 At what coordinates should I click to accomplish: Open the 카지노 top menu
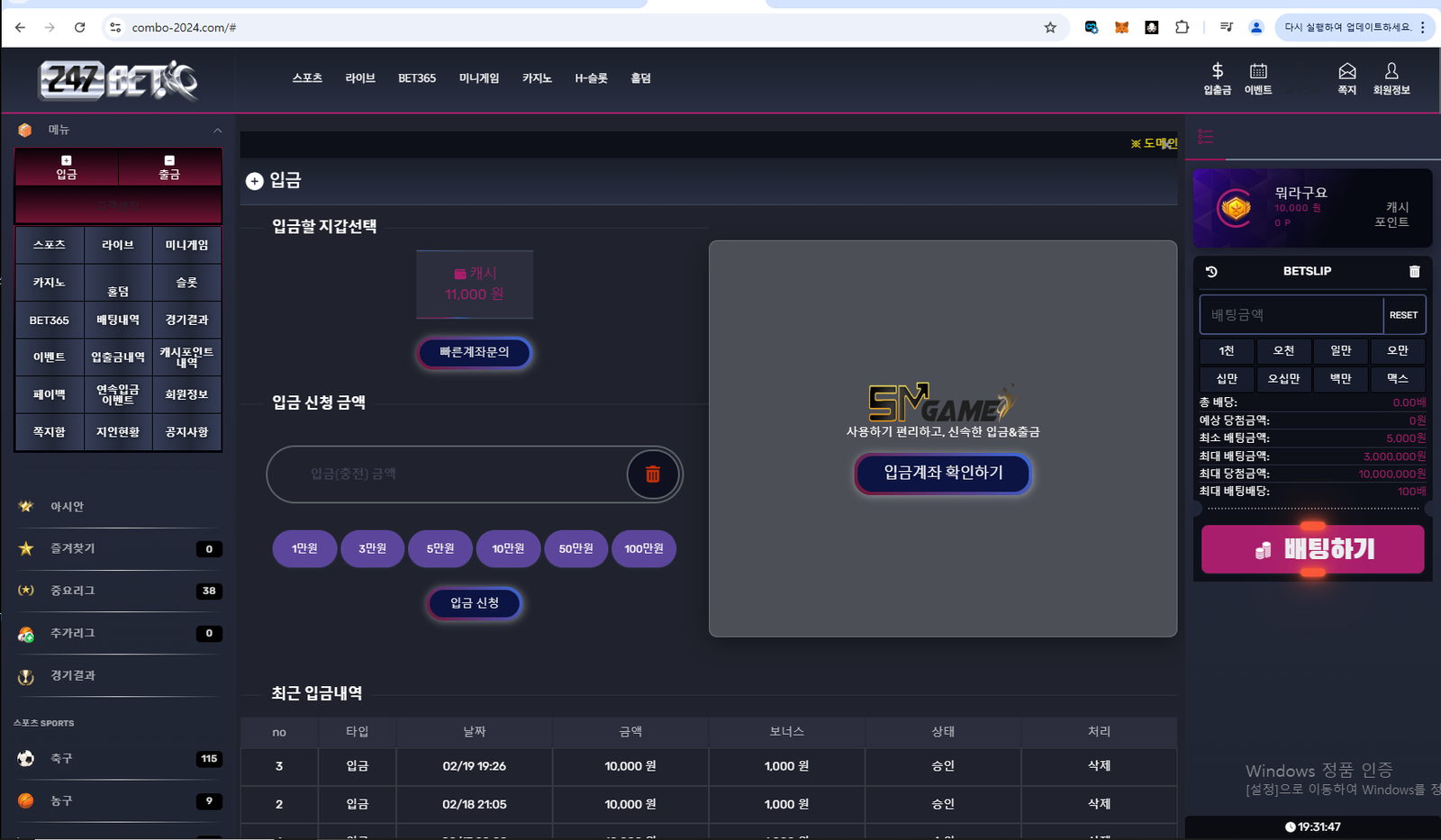click(537, 78)
